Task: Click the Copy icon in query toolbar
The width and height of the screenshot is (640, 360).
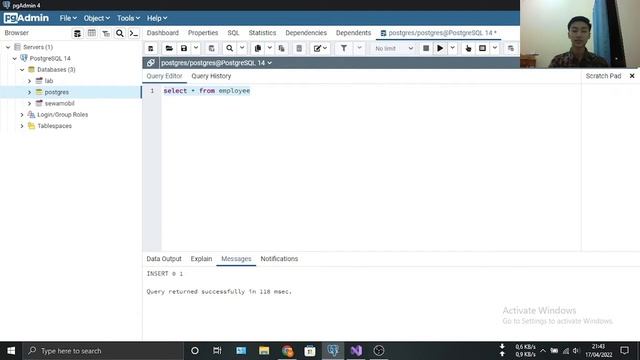Action: click(258, 48)
